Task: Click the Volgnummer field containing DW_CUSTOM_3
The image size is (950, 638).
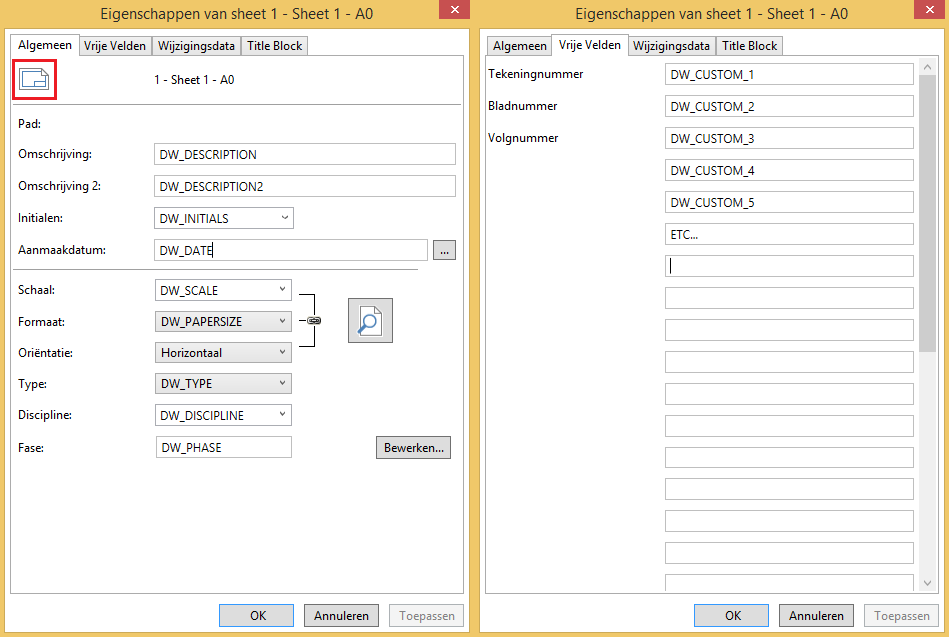Action: coord(789,138)
